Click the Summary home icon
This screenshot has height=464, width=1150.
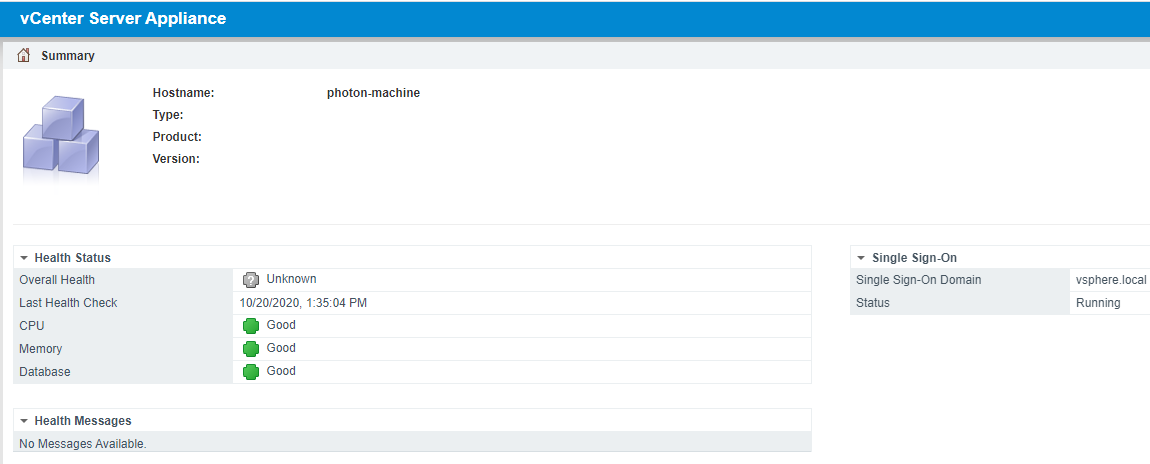tap(23, 55)
